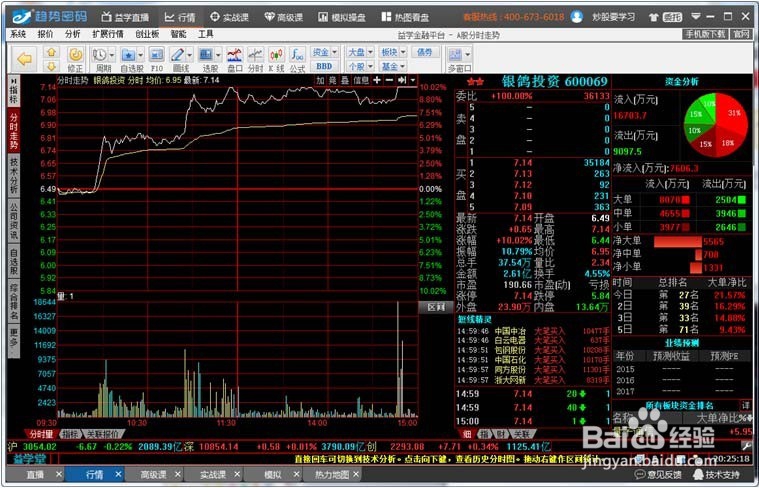Open the 系统 menu
The width and height of the screenshot is (759, 488).
(18, 34)
